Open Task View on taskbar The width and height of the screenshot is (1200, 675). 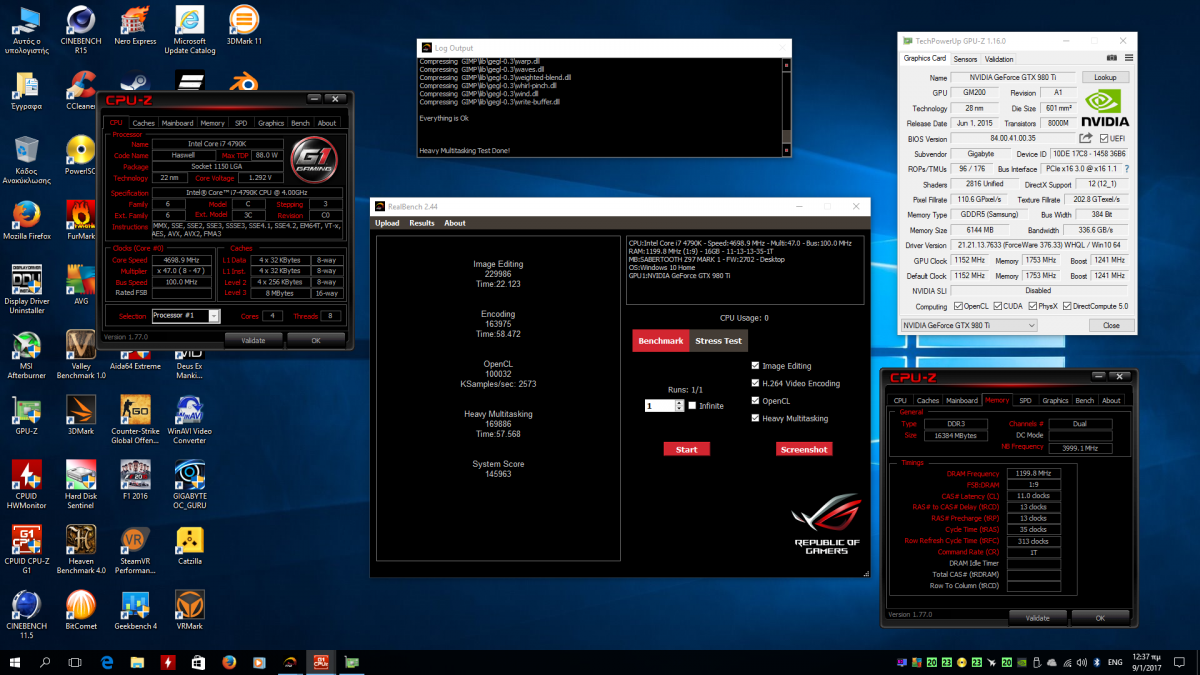(75, 662)
